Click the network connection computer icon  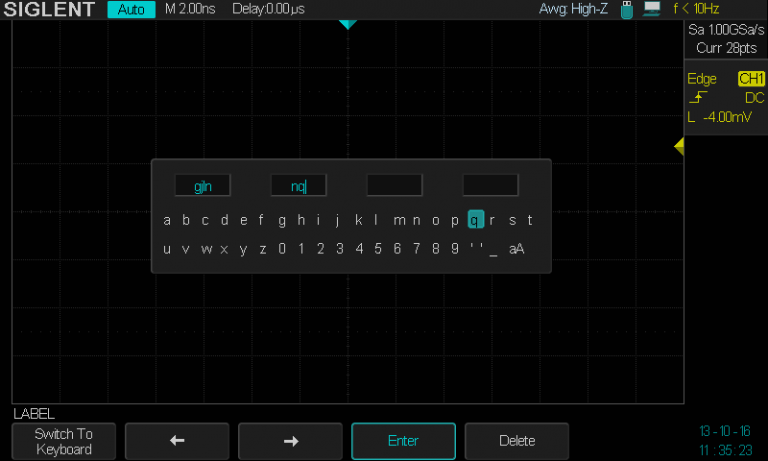click(x=652, y=9)
